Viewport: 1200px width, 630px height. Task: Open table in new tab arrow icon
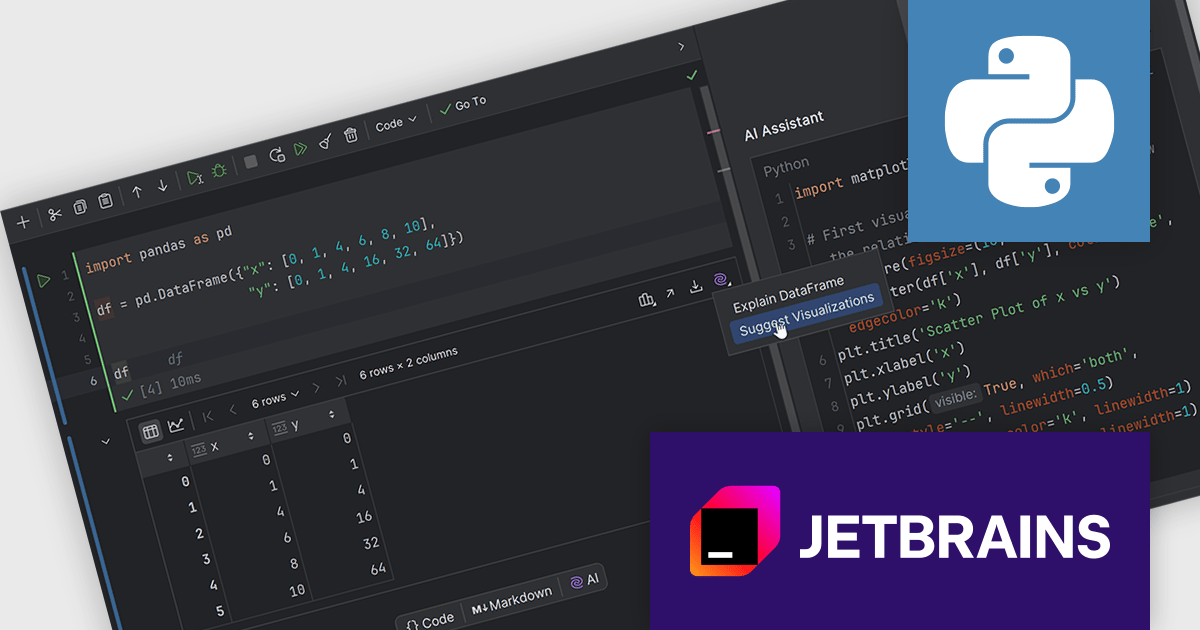pos(670,293)
